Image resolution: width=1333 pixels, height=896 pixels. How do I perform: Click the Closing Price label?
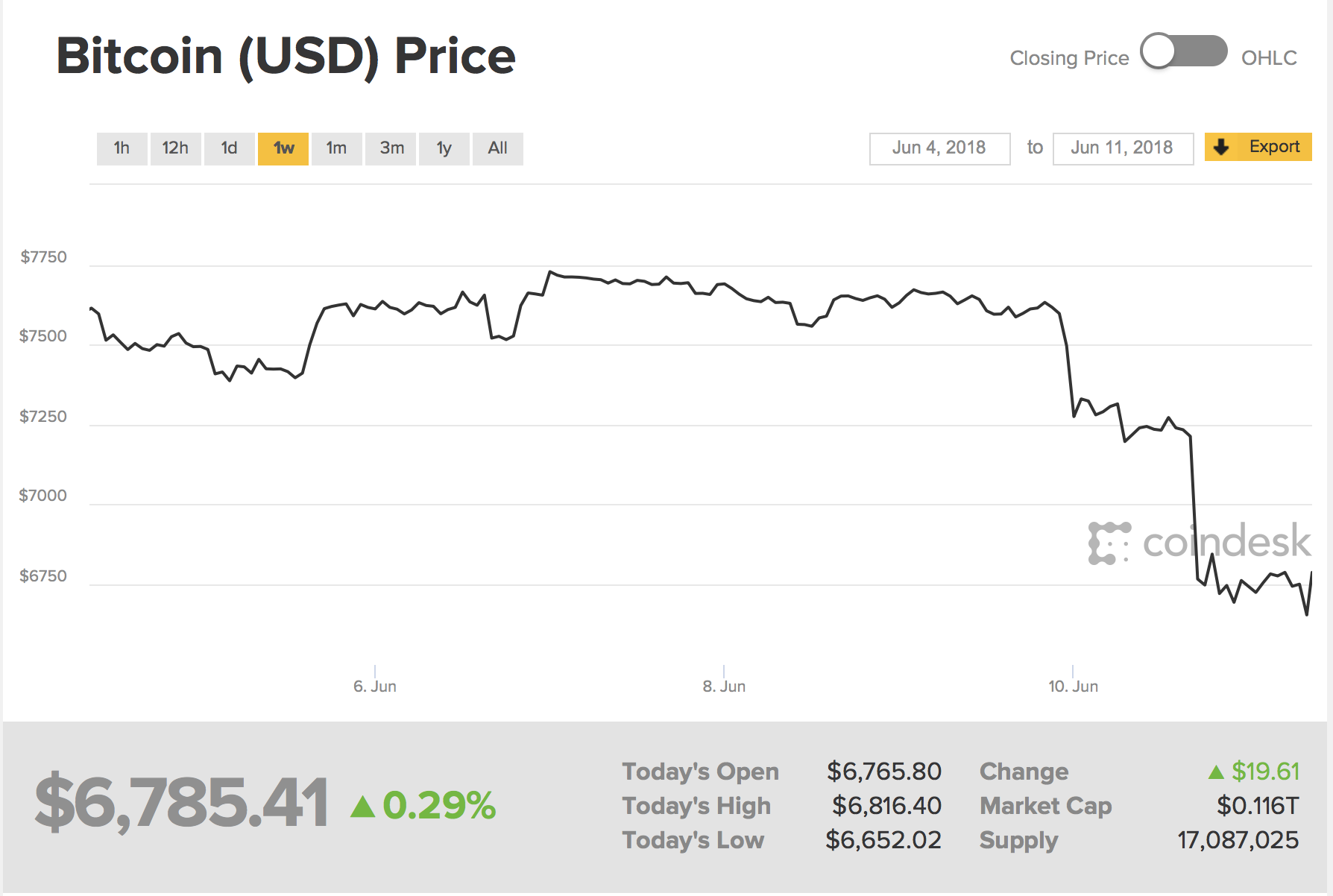tap(1069, 58)
